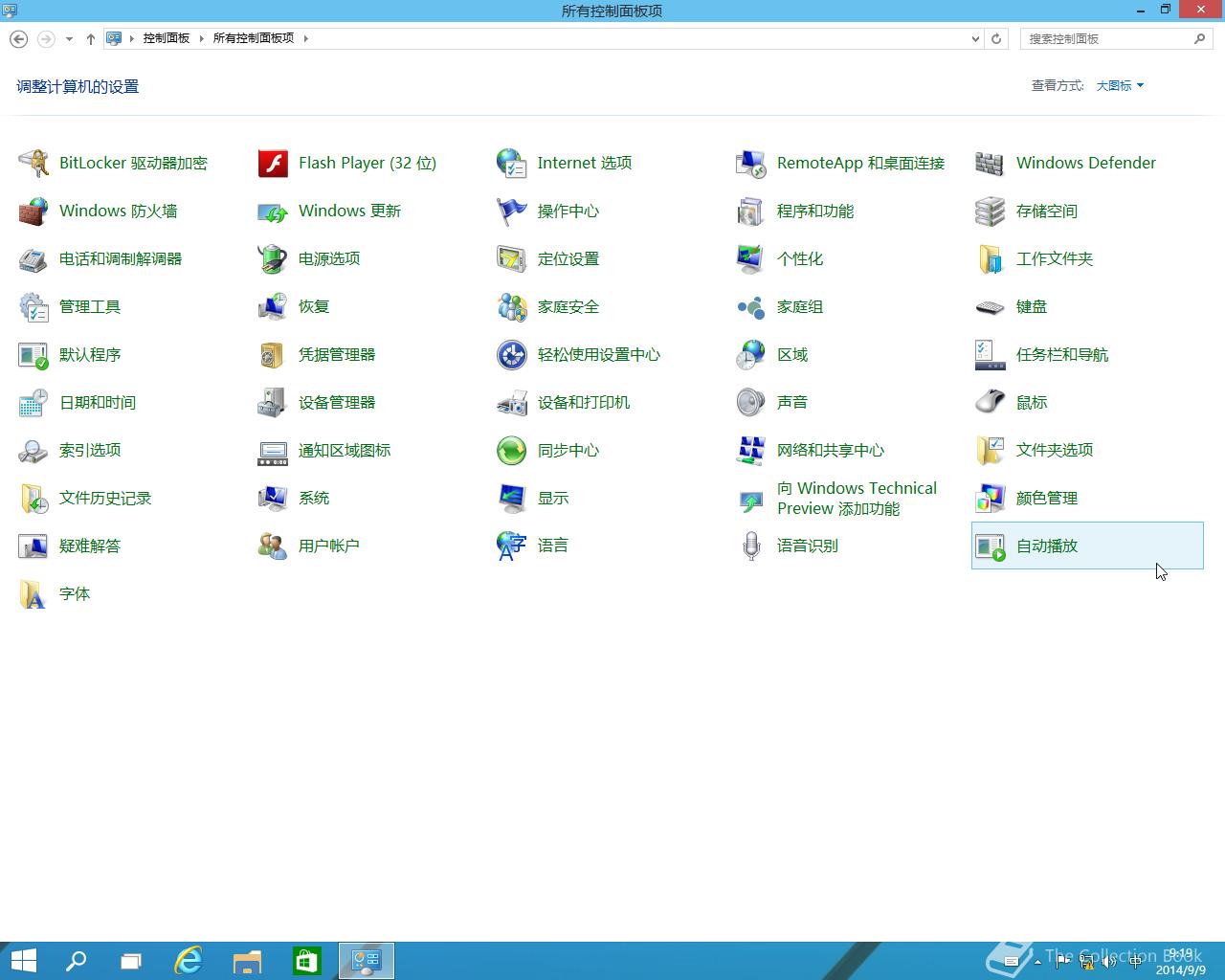Open 轻松使用设置中心 icon

pos(512,354)
